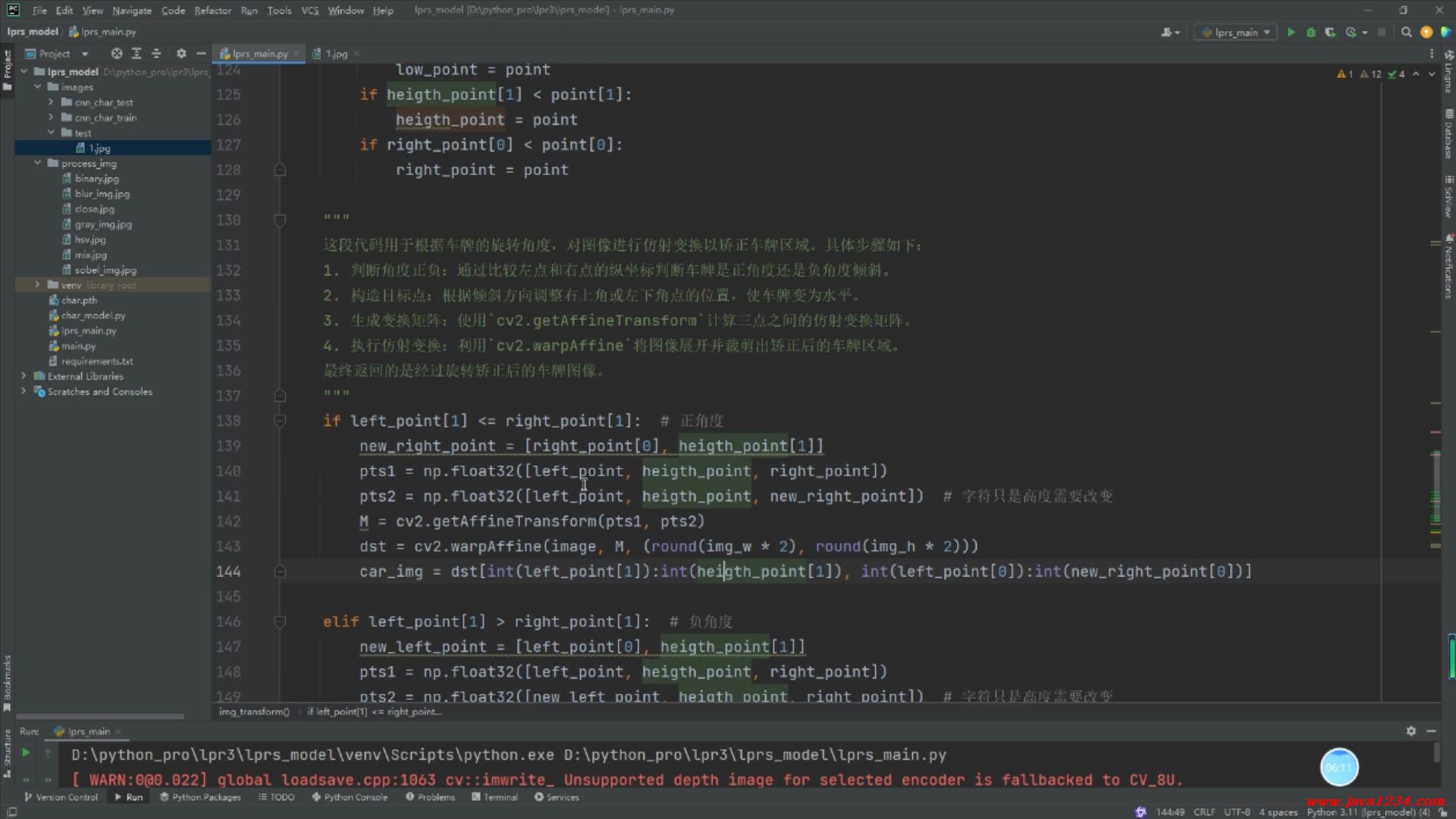Image resolution: width=1456 pixels, height=819 pixels.
Task: Run with coverage icon in toolbar
Action: tap(1330, 33)
